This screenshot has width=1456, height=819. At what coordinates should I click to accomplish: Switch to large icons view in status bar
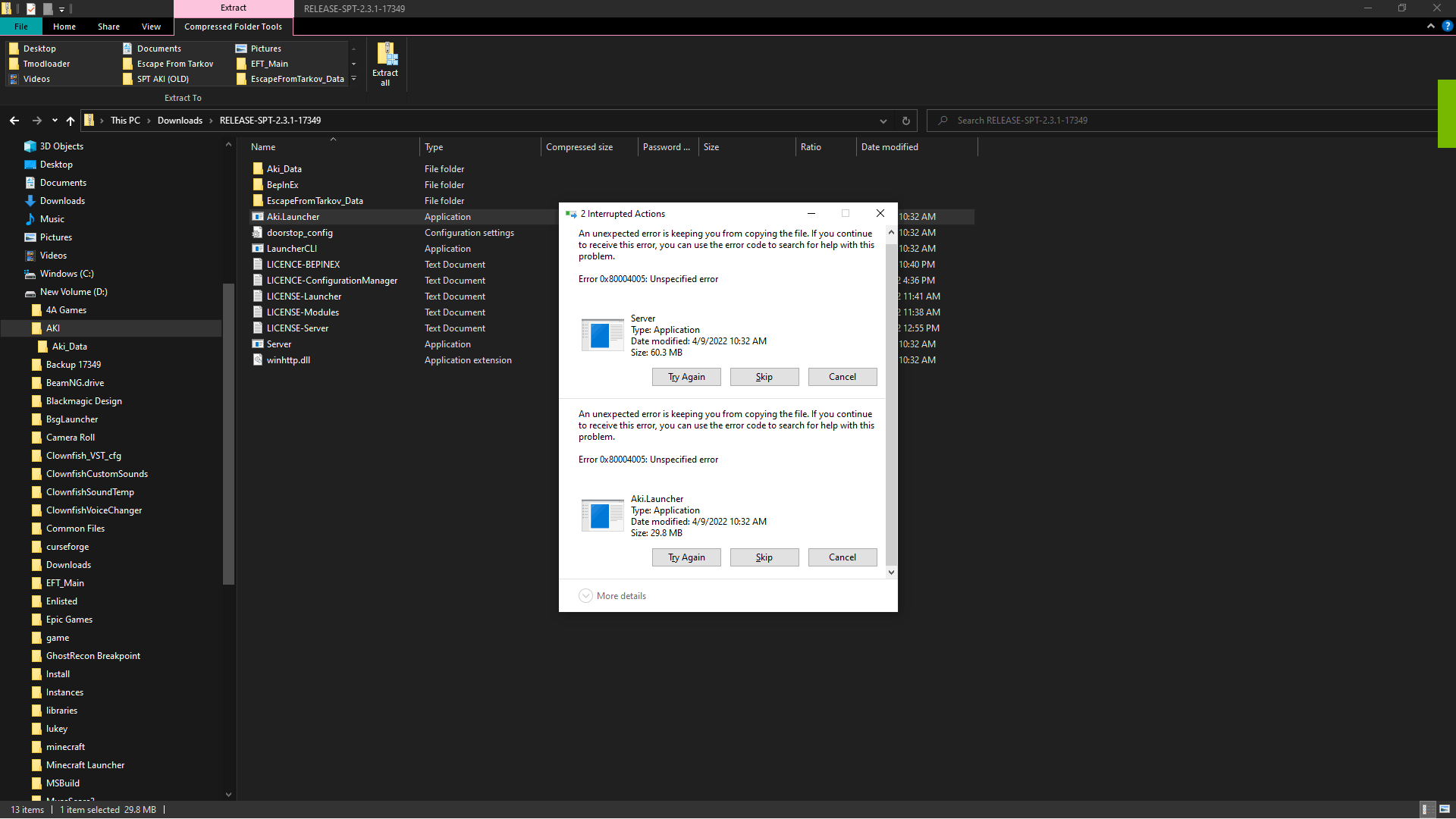point(1445,809)
